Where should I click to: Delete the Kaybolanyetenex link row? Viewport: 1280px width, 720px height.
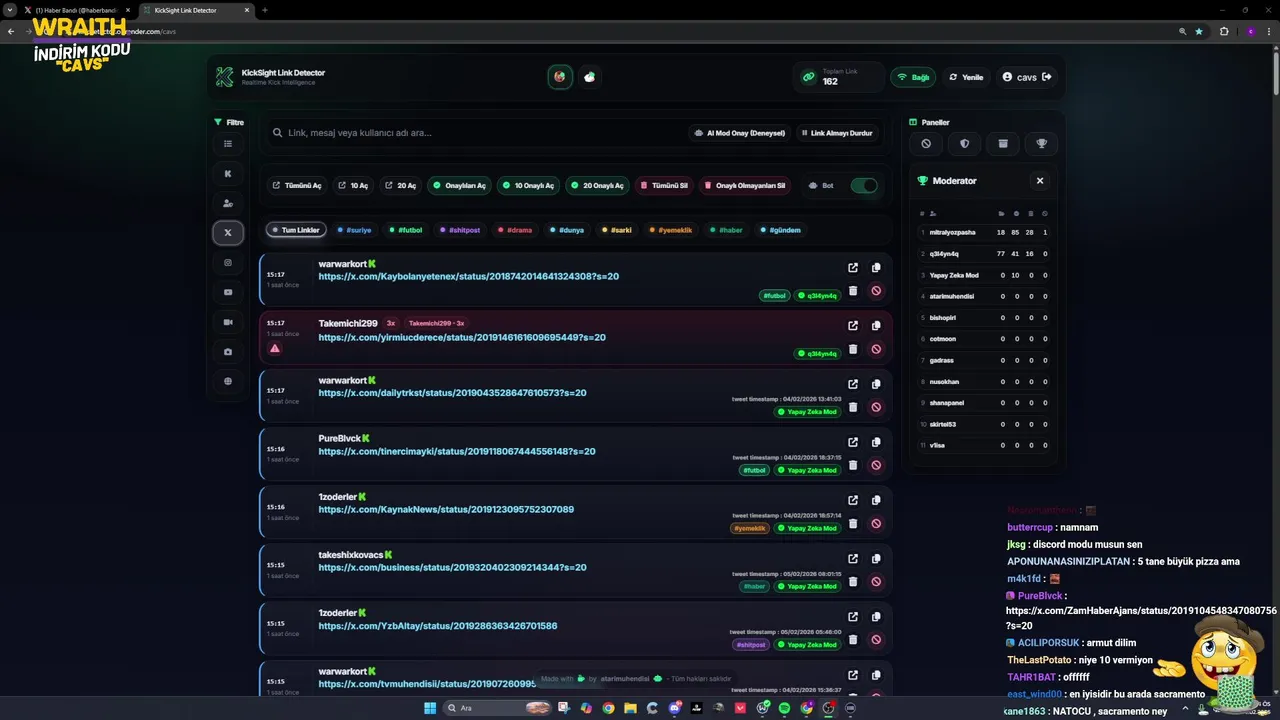point(853,291)
